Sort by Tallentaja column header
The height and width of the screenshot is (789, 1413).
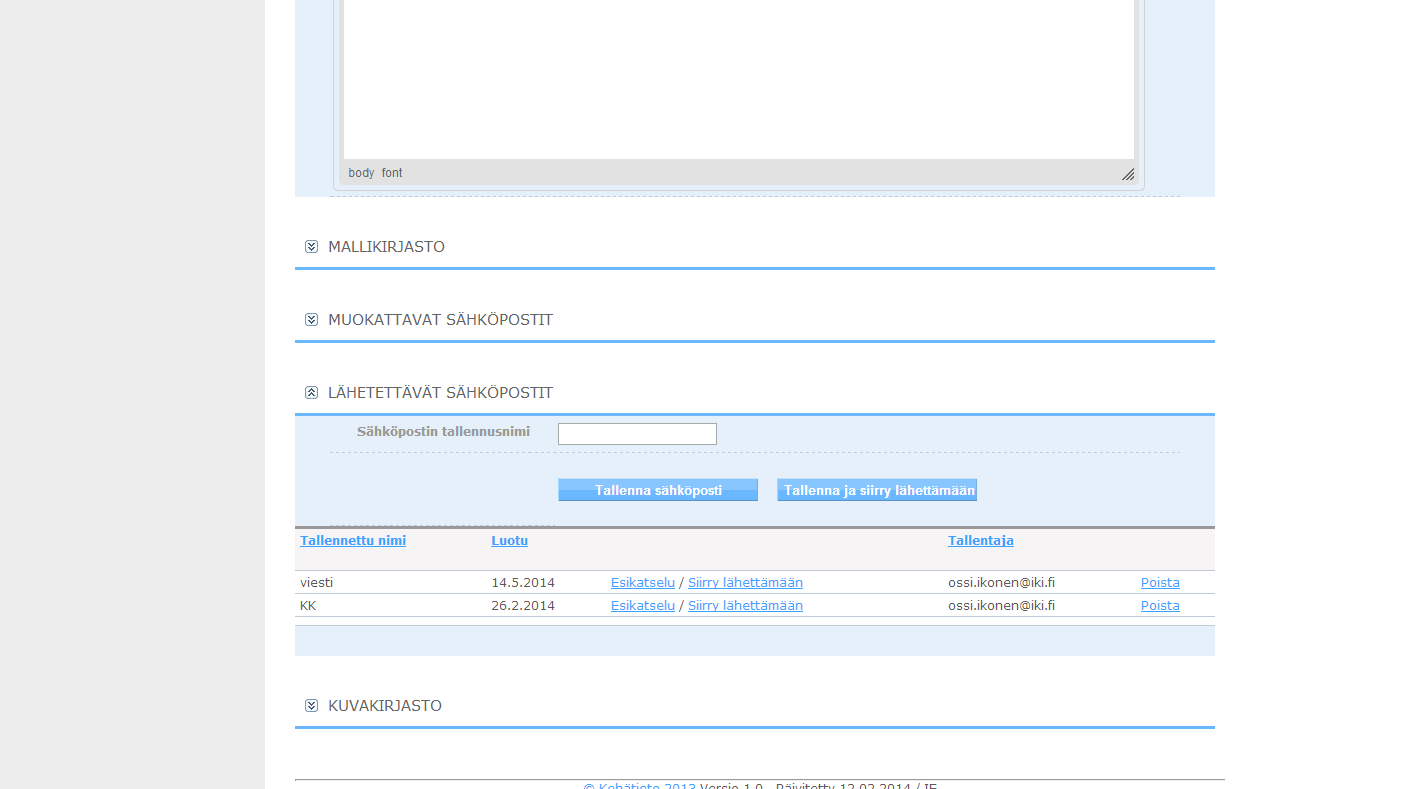point(981,541)
